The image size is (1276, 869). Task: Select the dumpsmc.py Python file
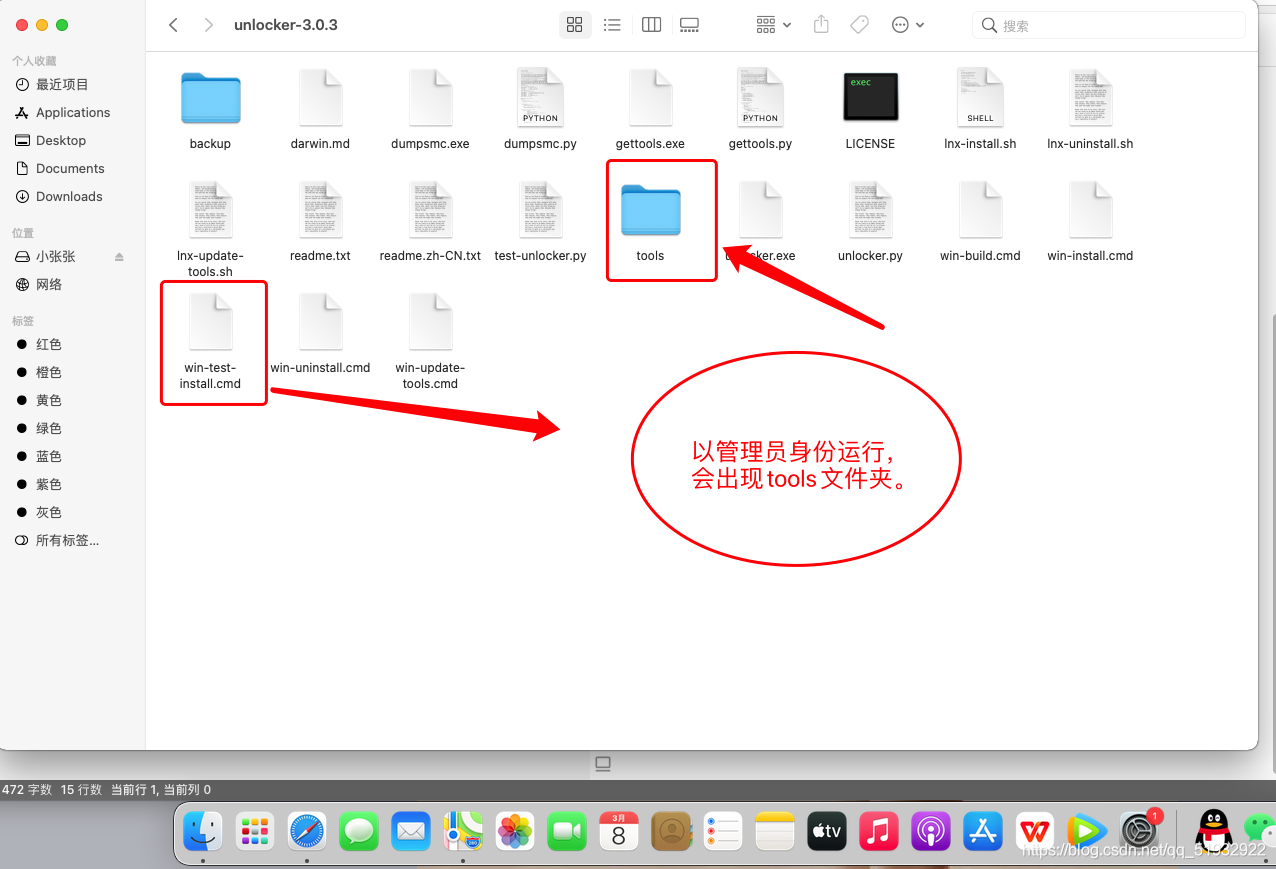(x=540, y=98)
